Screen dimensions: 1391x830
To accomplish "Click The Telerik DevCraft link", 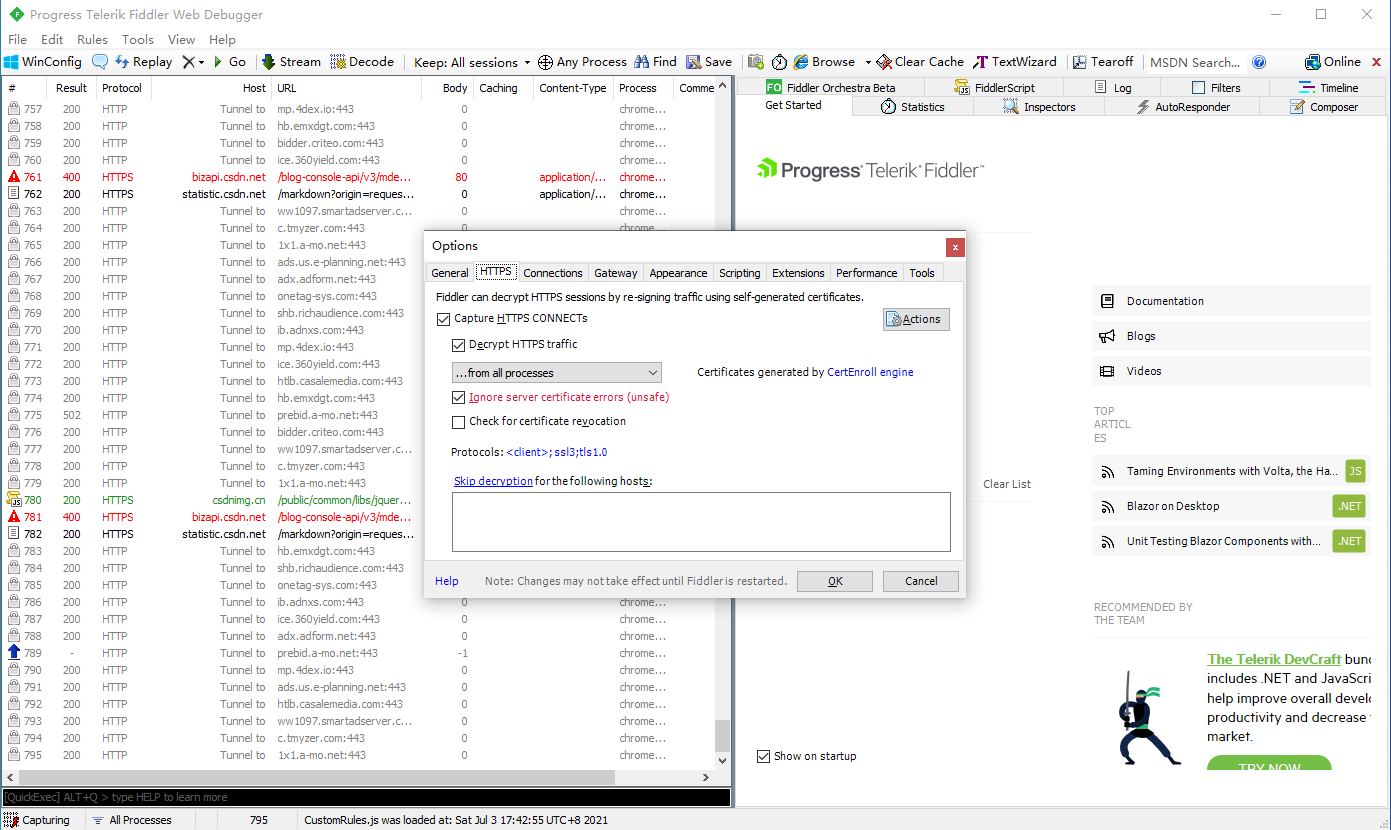I will 1274,659.
